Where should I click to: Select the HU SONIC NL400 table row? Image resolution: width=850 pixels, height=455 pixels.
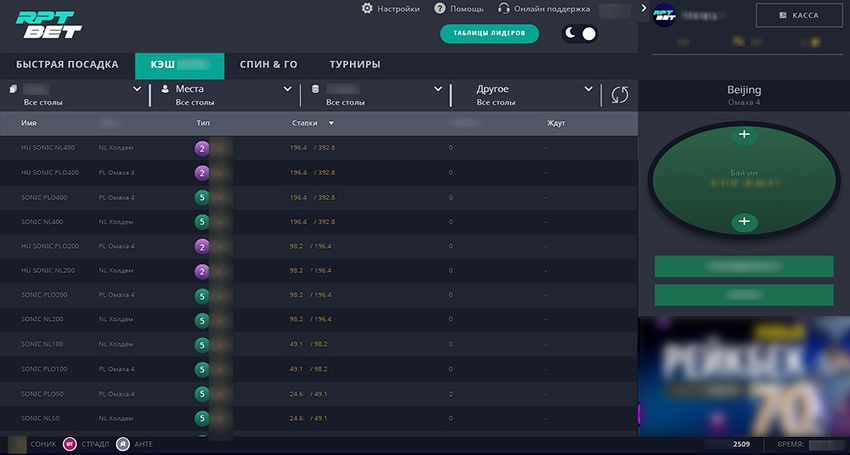tap(300, 147)
